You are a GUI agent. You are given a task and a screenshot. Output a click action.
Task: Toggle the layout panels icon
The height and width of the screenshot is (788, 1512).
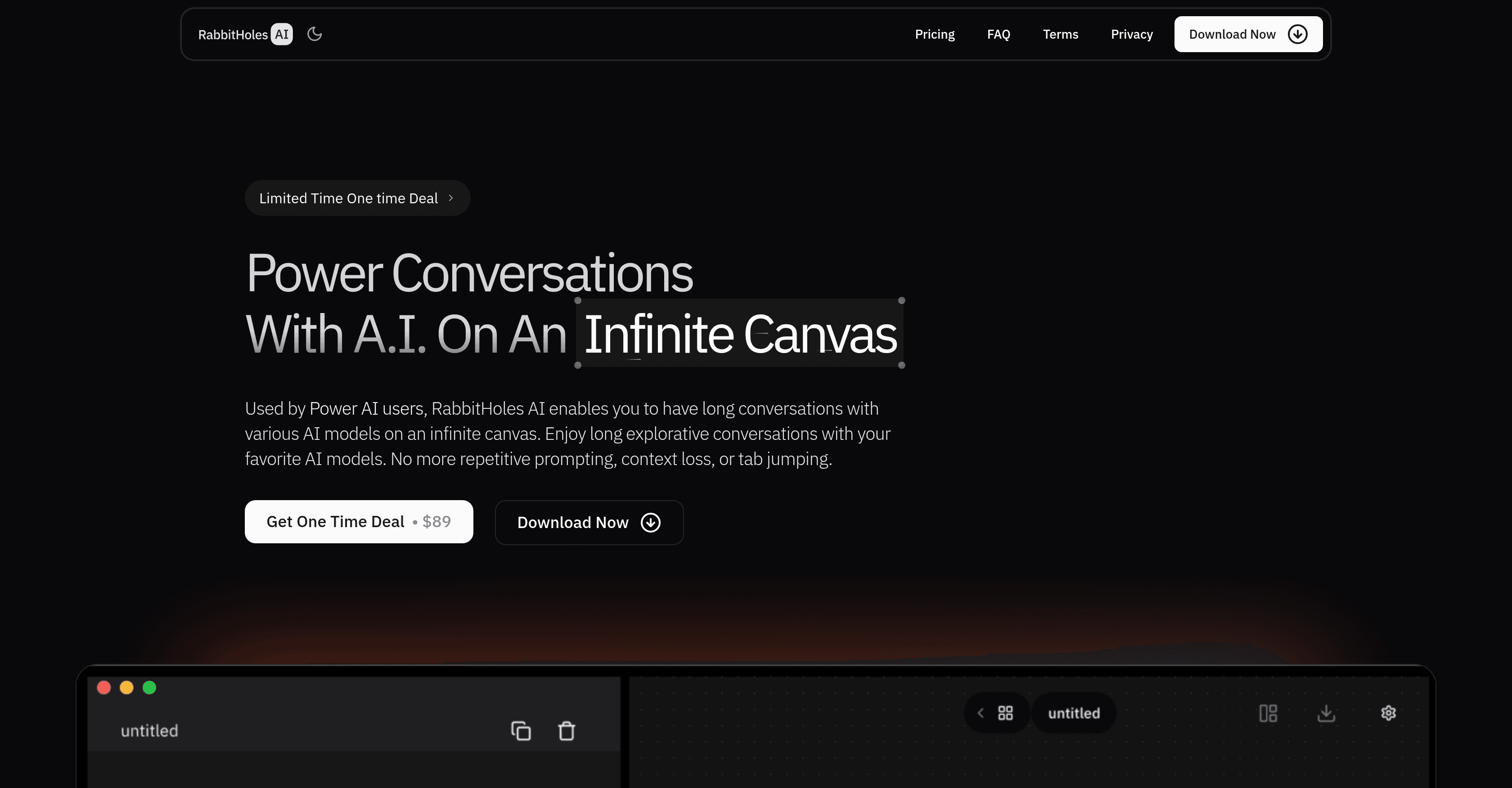tap(1268, 713)
